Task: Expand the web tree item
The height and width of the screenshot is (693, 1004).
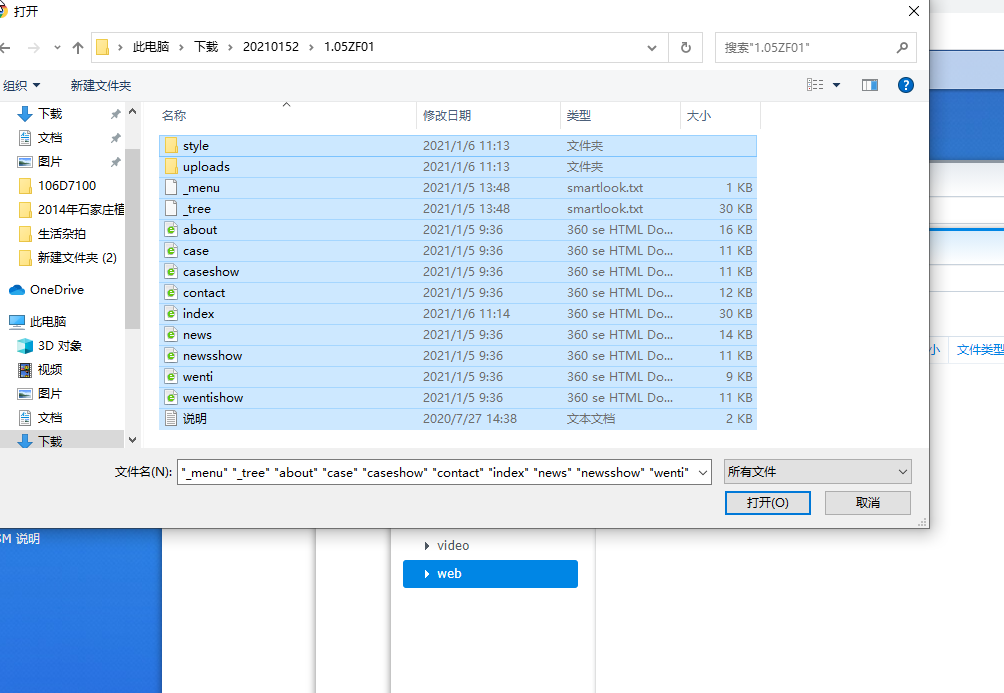Action: [428, 574]
